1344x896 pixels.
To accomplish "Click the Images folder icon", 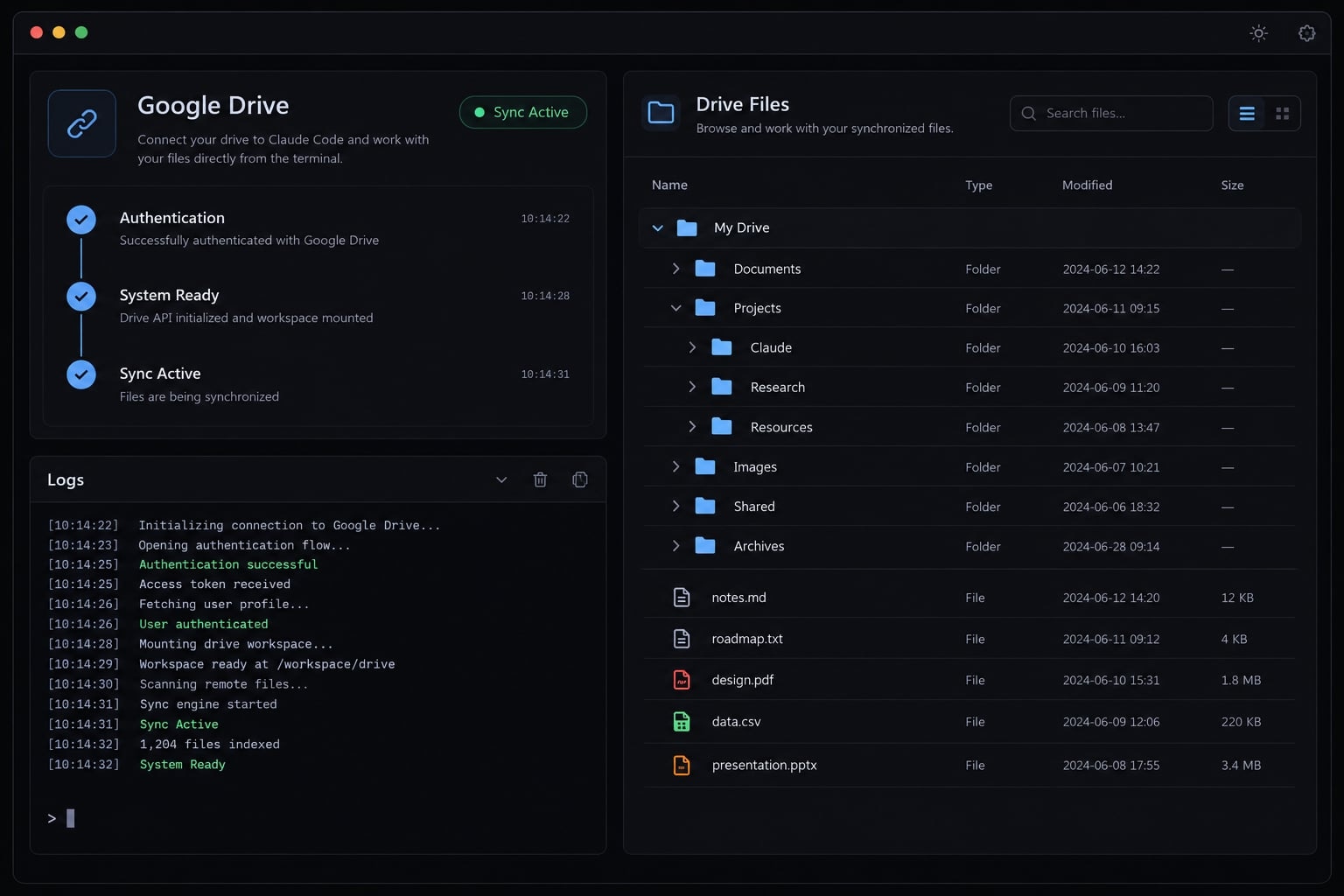I will pos(705,466).
